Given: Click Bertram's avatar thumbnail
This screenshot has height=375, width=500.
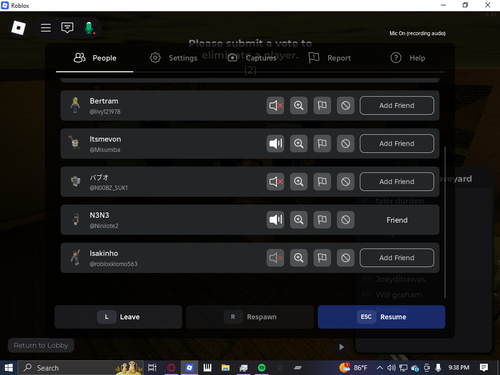Looking at the screenshot, I should (x=75, y=105).
